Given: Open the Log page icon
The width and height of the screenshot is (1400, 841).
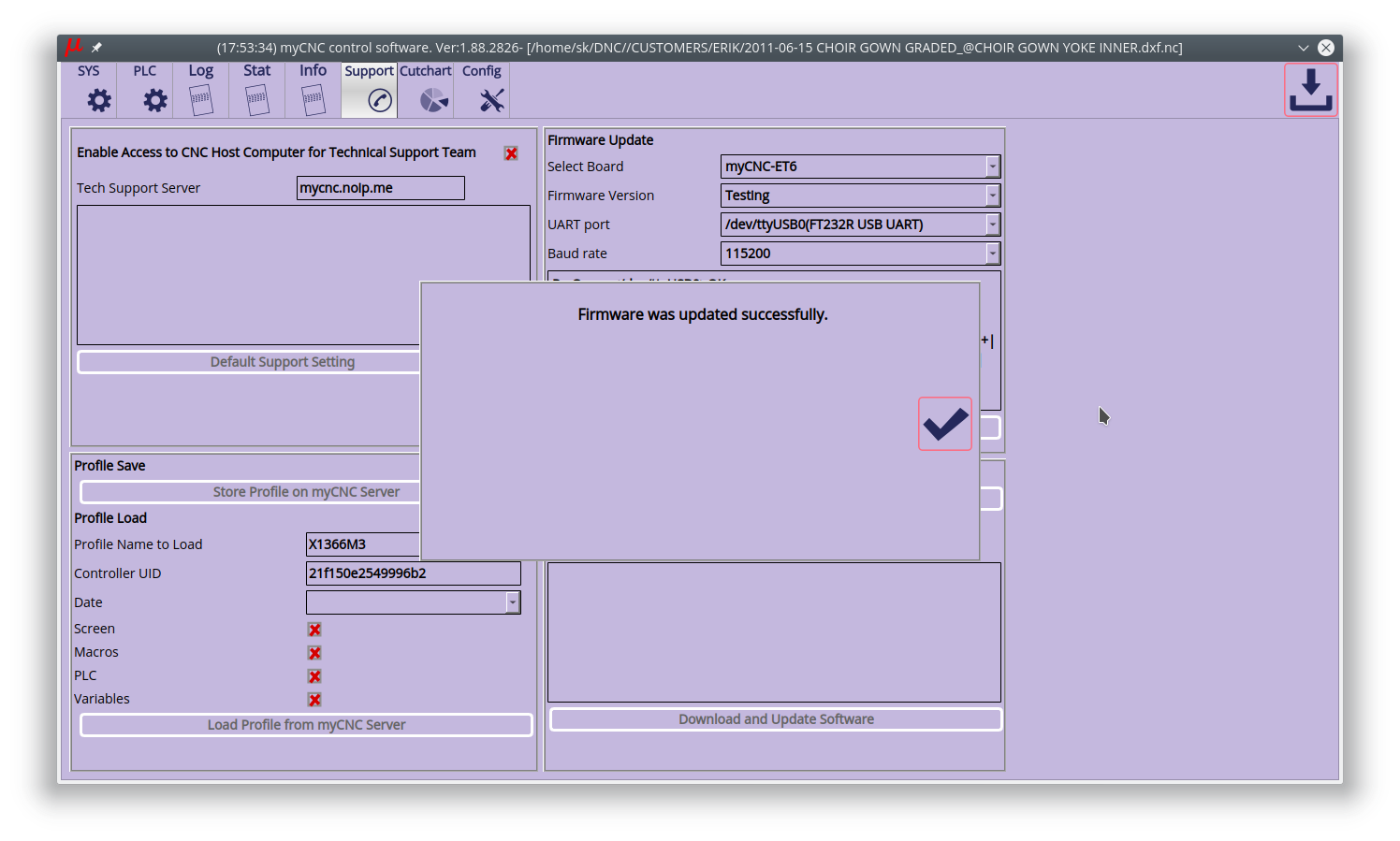Looking at the screenshot, I should 201,99.
